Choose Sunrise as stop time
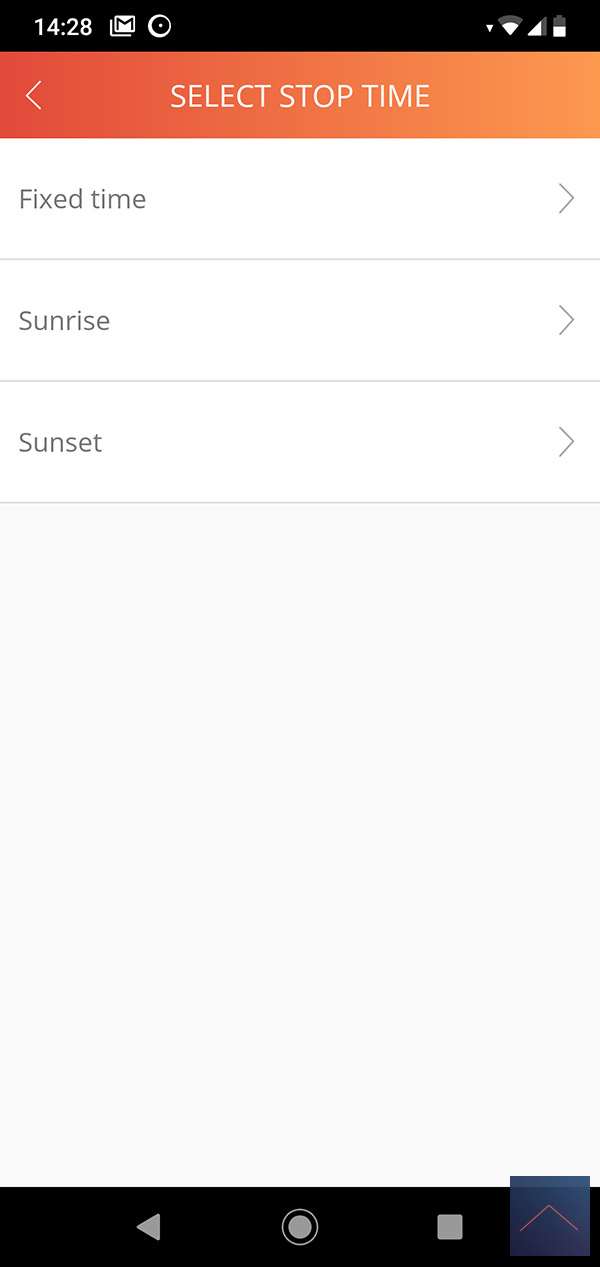 click(x=65, y=321)
